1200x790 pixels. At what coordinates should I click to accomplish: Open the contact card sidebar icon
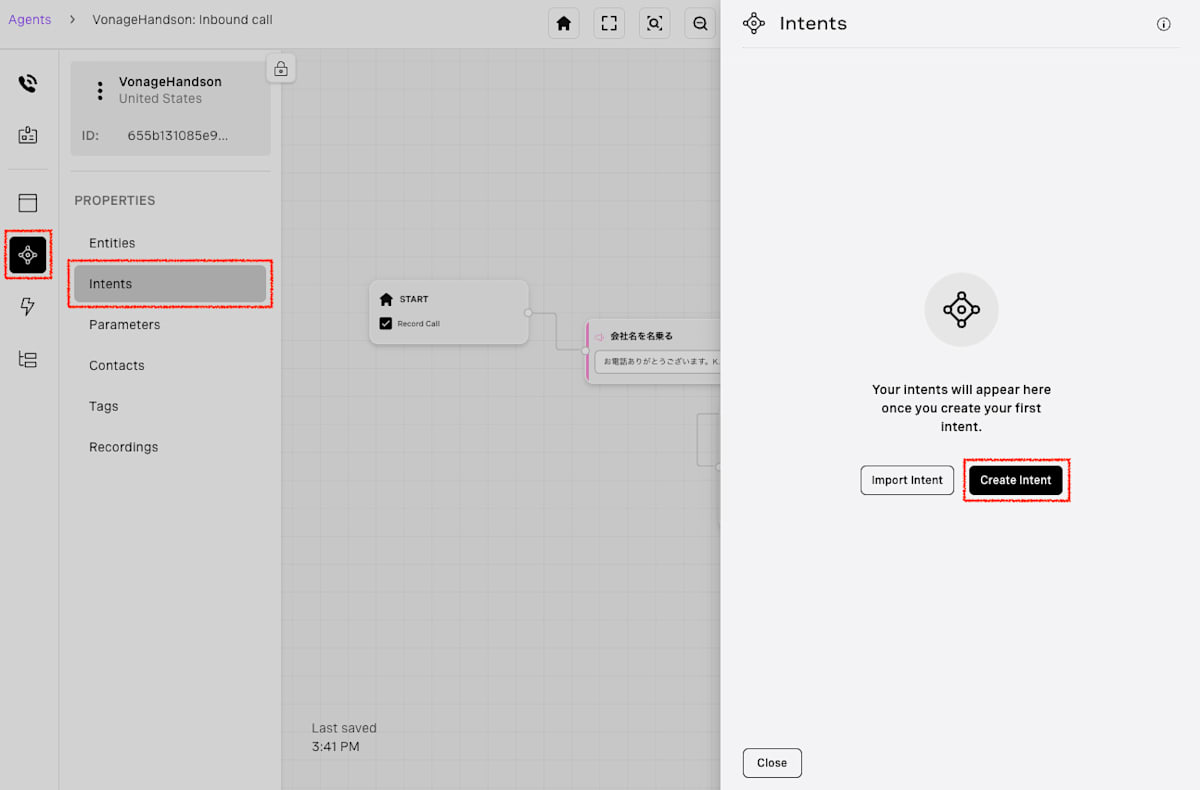28,135
